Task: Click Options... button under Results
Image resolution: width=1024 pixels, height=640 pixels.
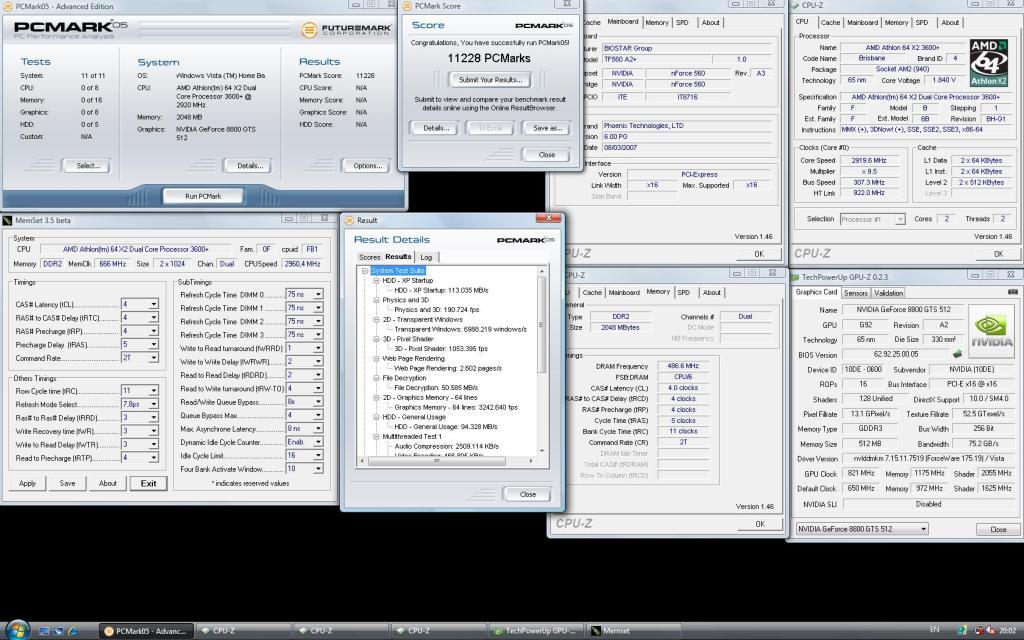Action: click(x=368, y=165)
